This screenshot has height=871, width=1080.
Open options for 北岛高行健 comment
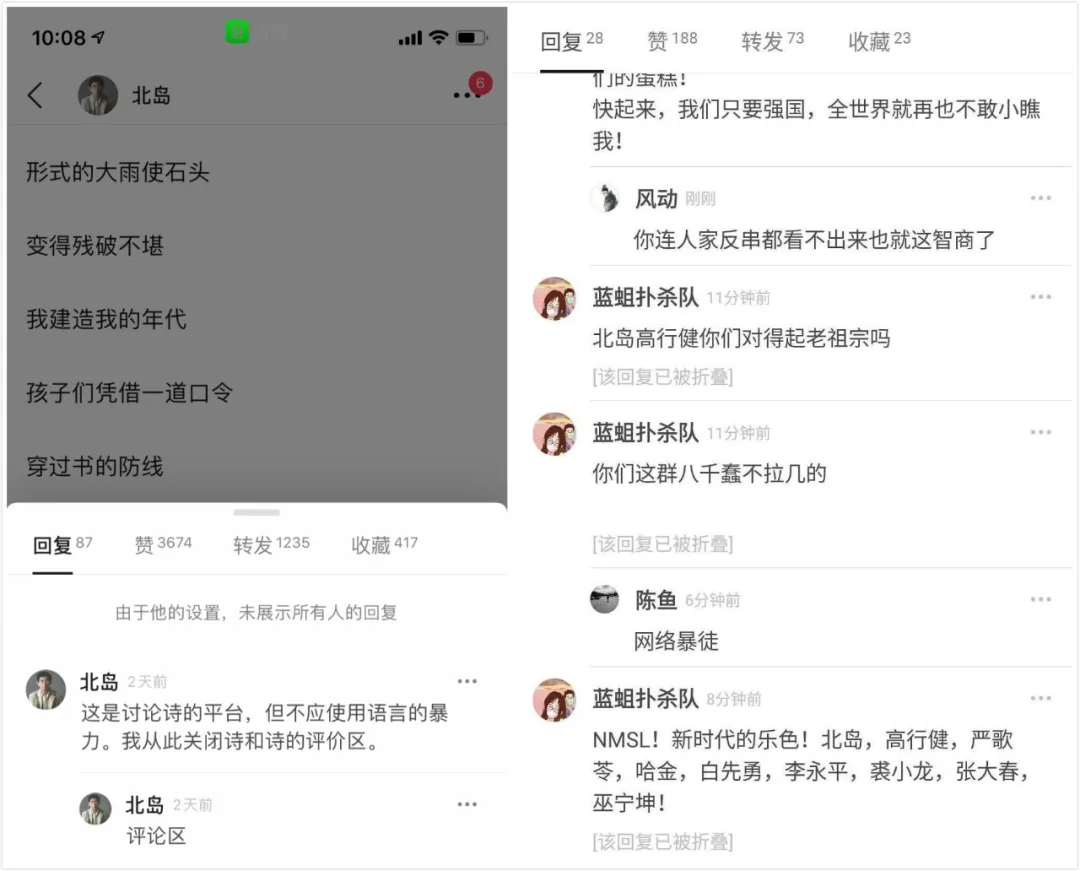click(x=1040, y=297)
